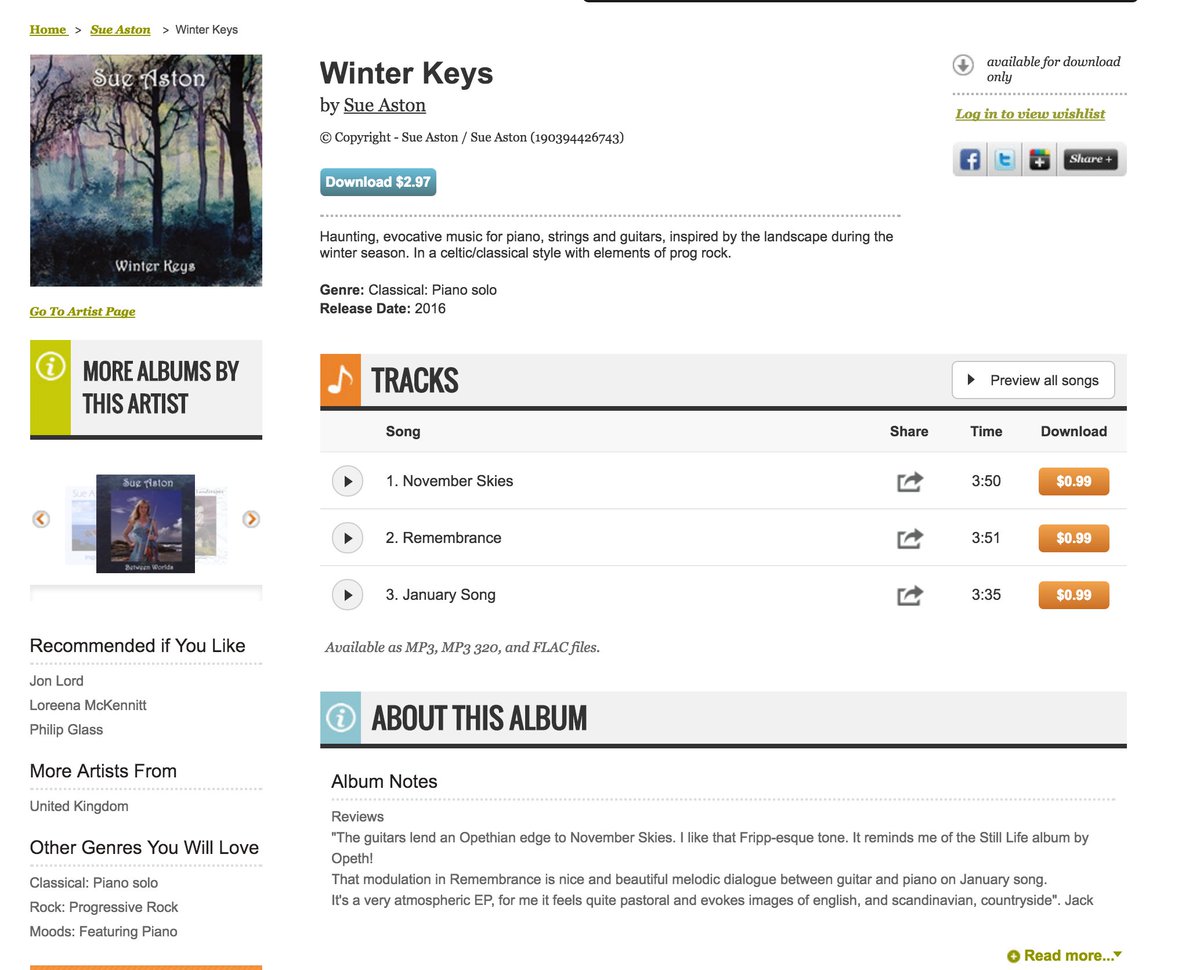Share the January Song track
The width and height of the screenshot is (1200, 970).
tap(910, 596)
